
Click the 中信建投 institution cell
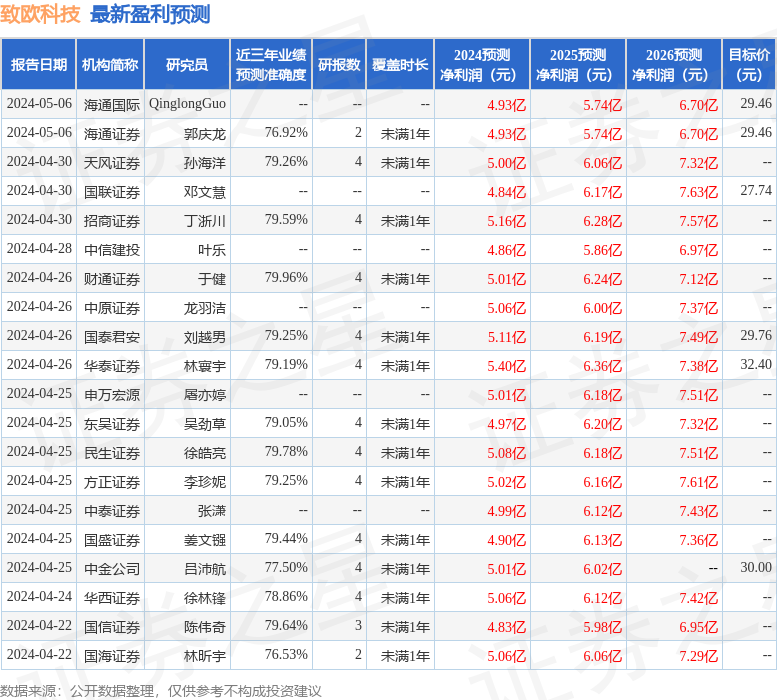tap(111, 250)
